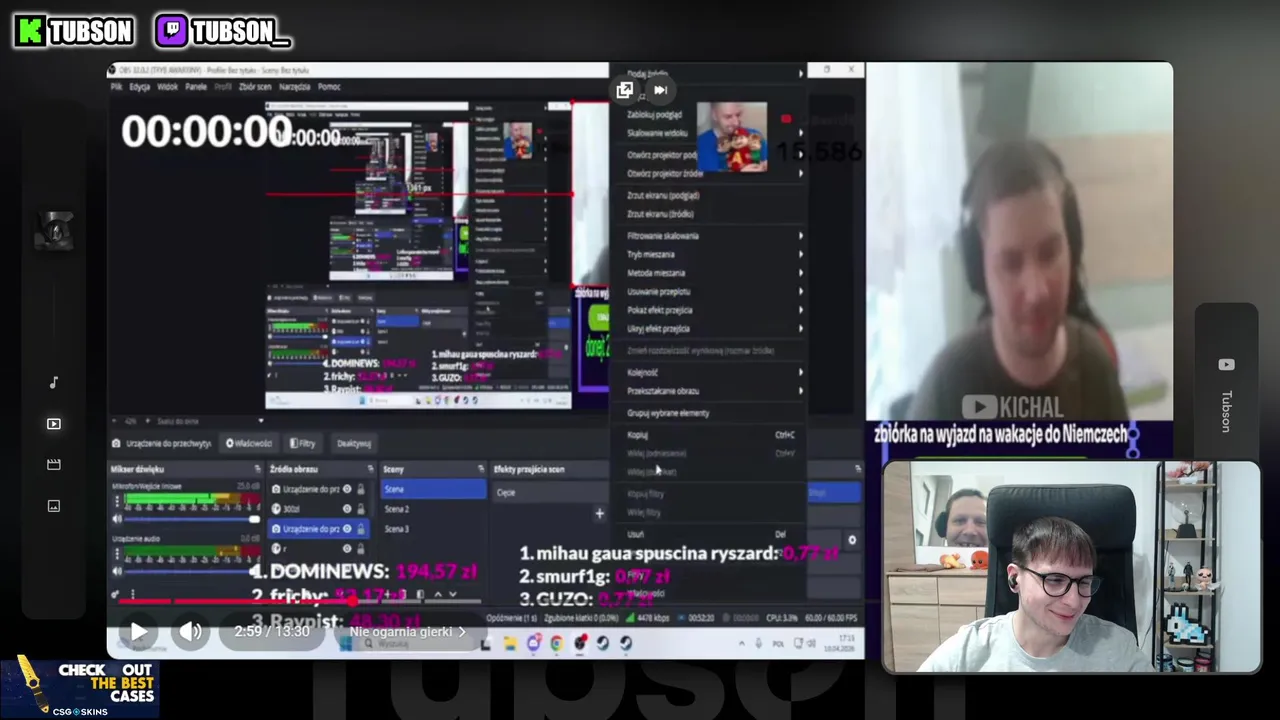This screenshot has height=720, width=1280.
Task: Pop out the Źródła obrazu dock
Action: (x=370, y=468)
